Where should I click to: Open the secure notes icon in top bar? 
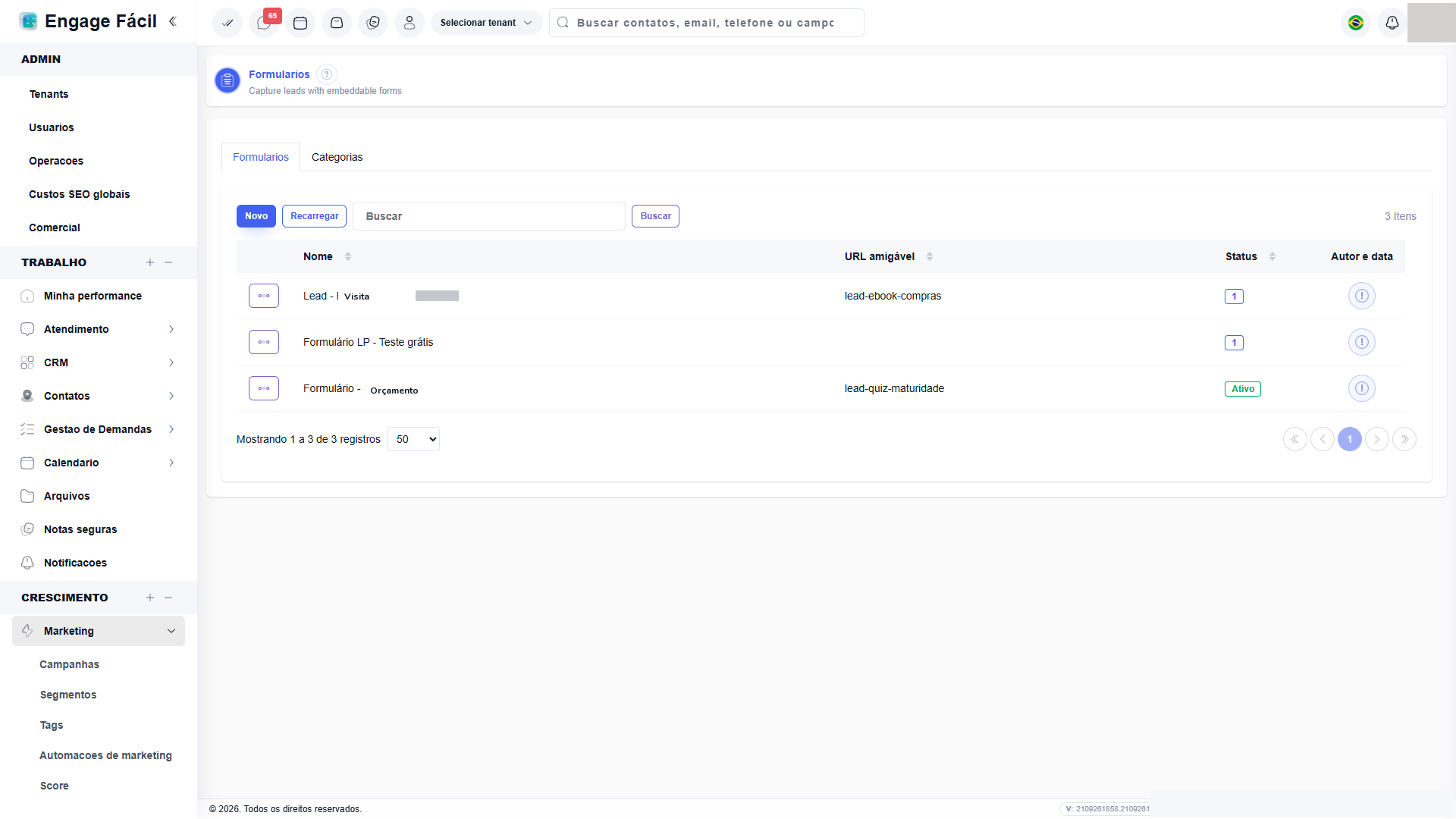pos(373,23)
